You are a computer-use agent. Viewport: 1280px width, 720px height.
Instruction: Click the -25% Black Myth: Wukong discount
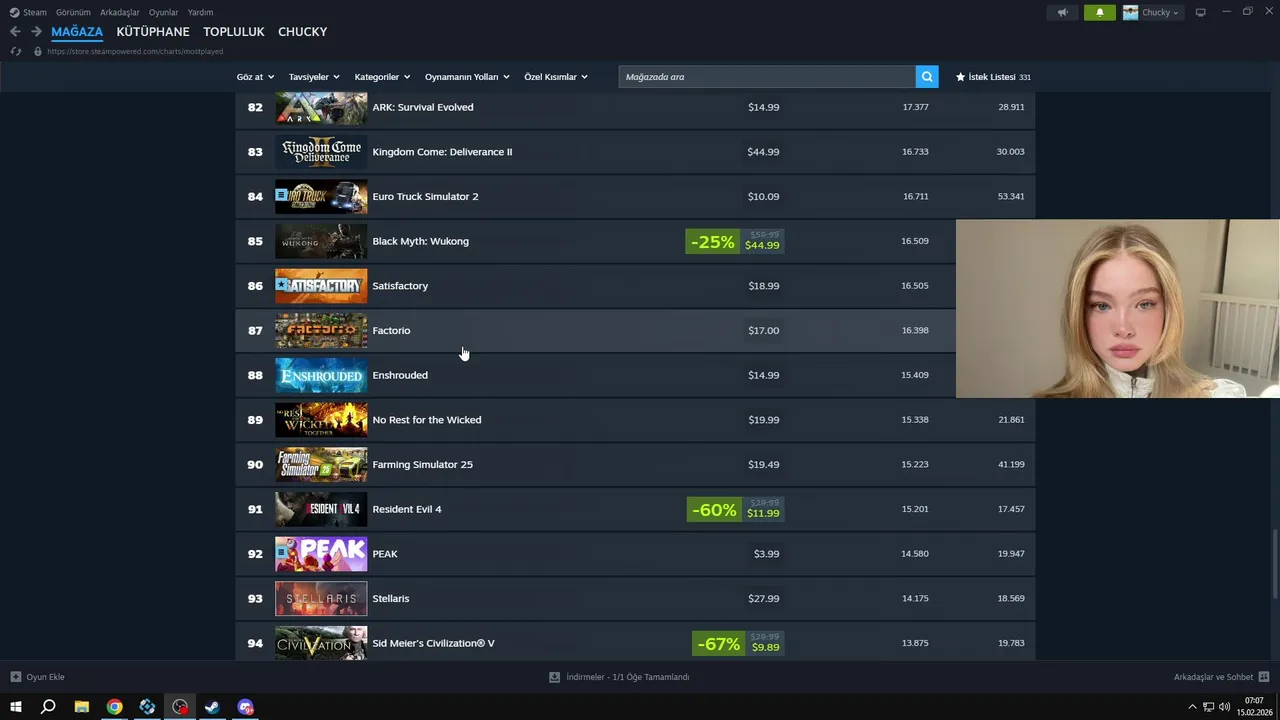[x=712, y=242]
